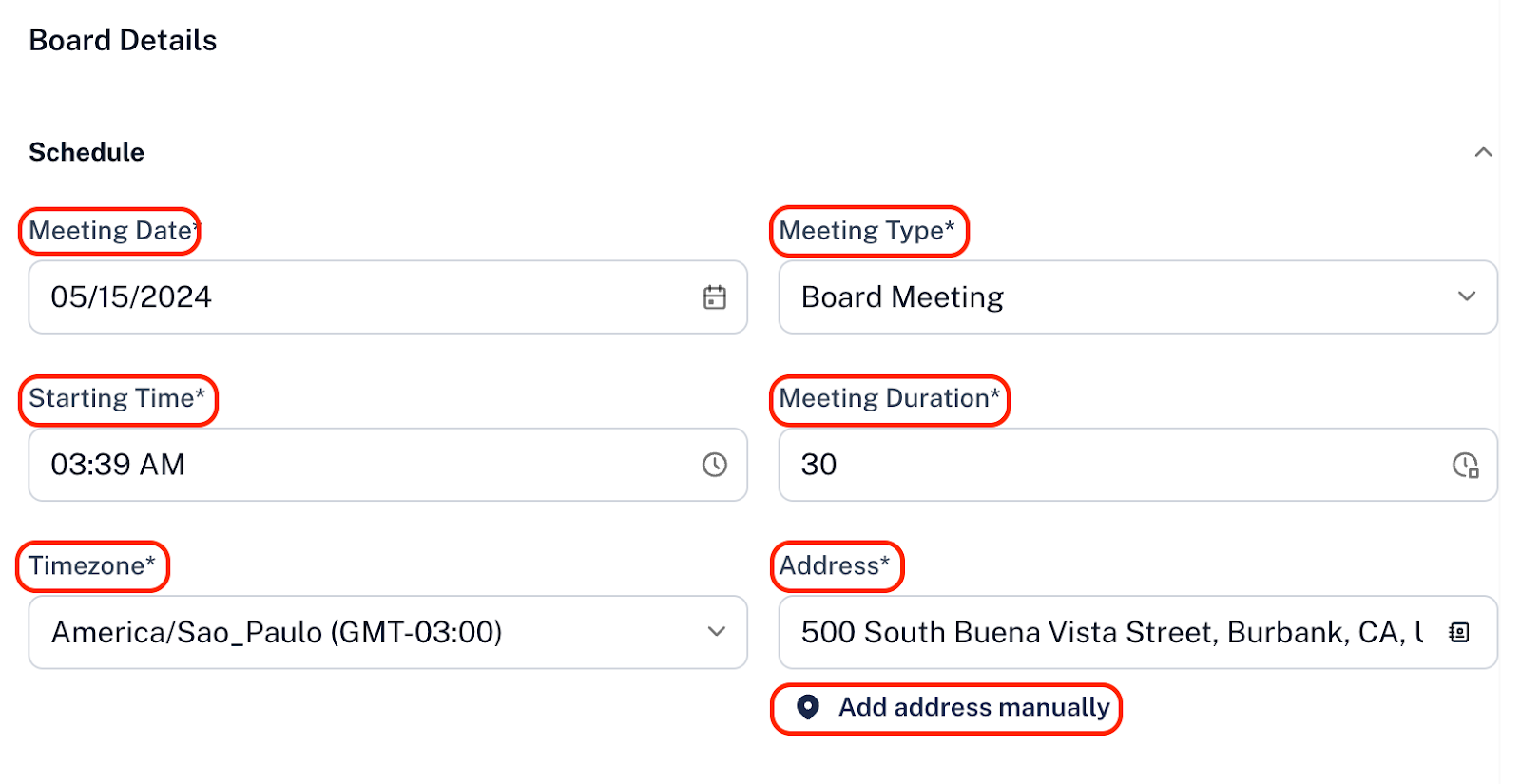
Task: Open the Meeting Type dropdown arrow
Action: [x=1467, y=296]
